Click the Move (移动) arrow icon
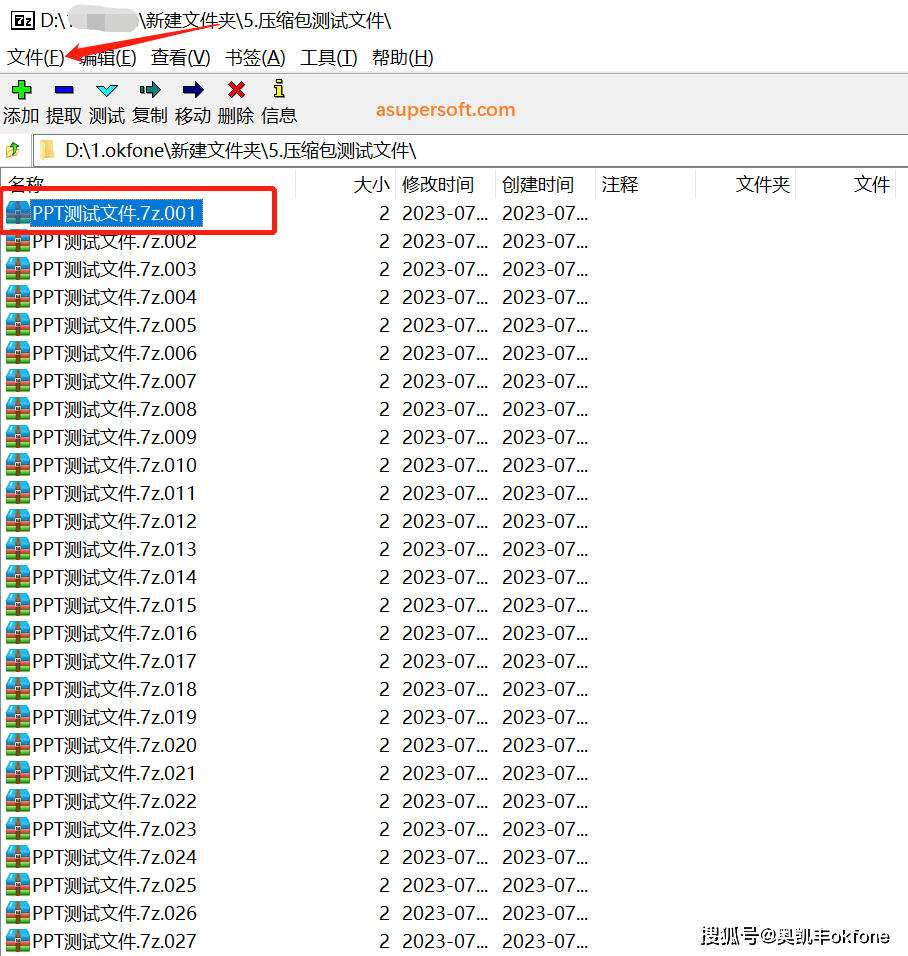This screenshot has width=908, height=956. click(193, 91)
